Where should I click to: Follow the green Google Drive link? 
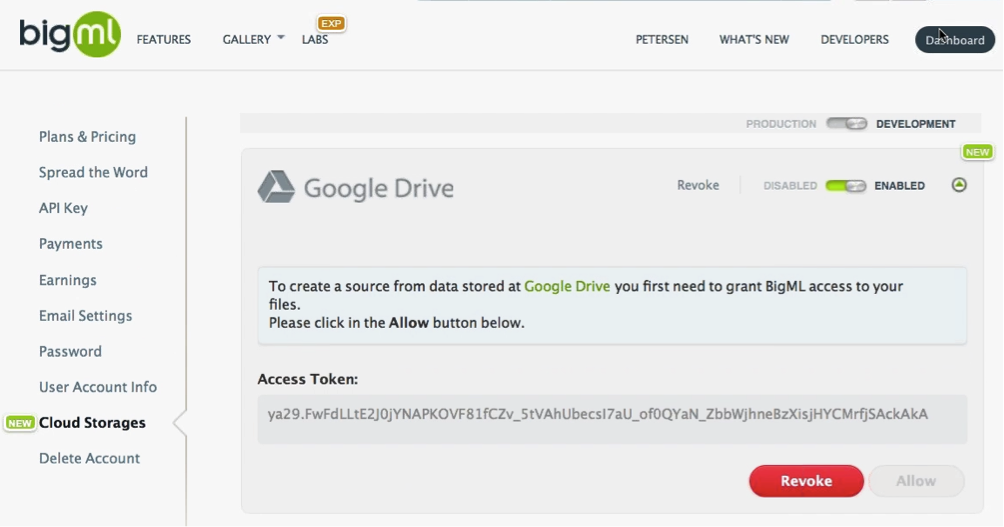coord(567,286)
